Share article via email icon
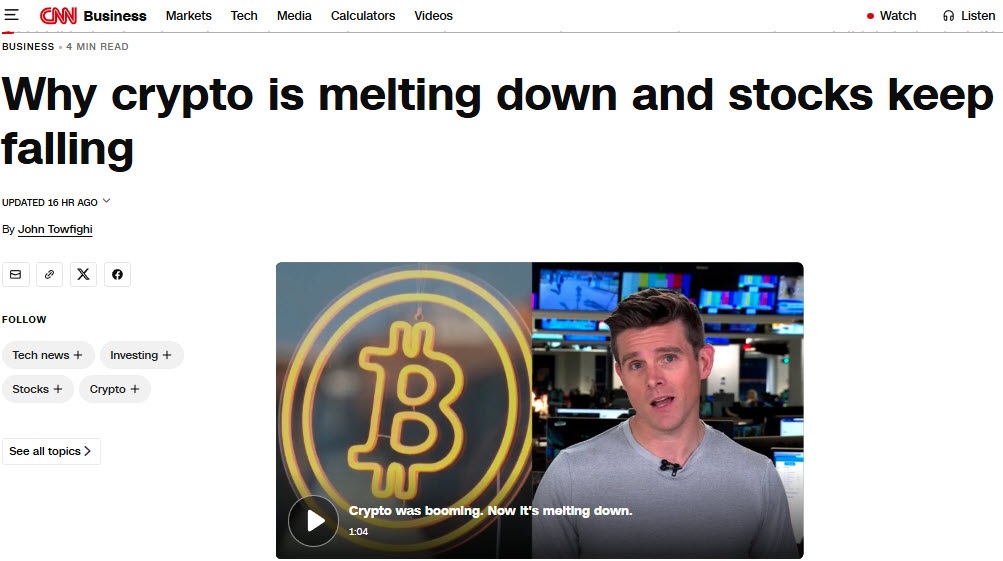The image size is (1003, 561). (x=15, y=274)
